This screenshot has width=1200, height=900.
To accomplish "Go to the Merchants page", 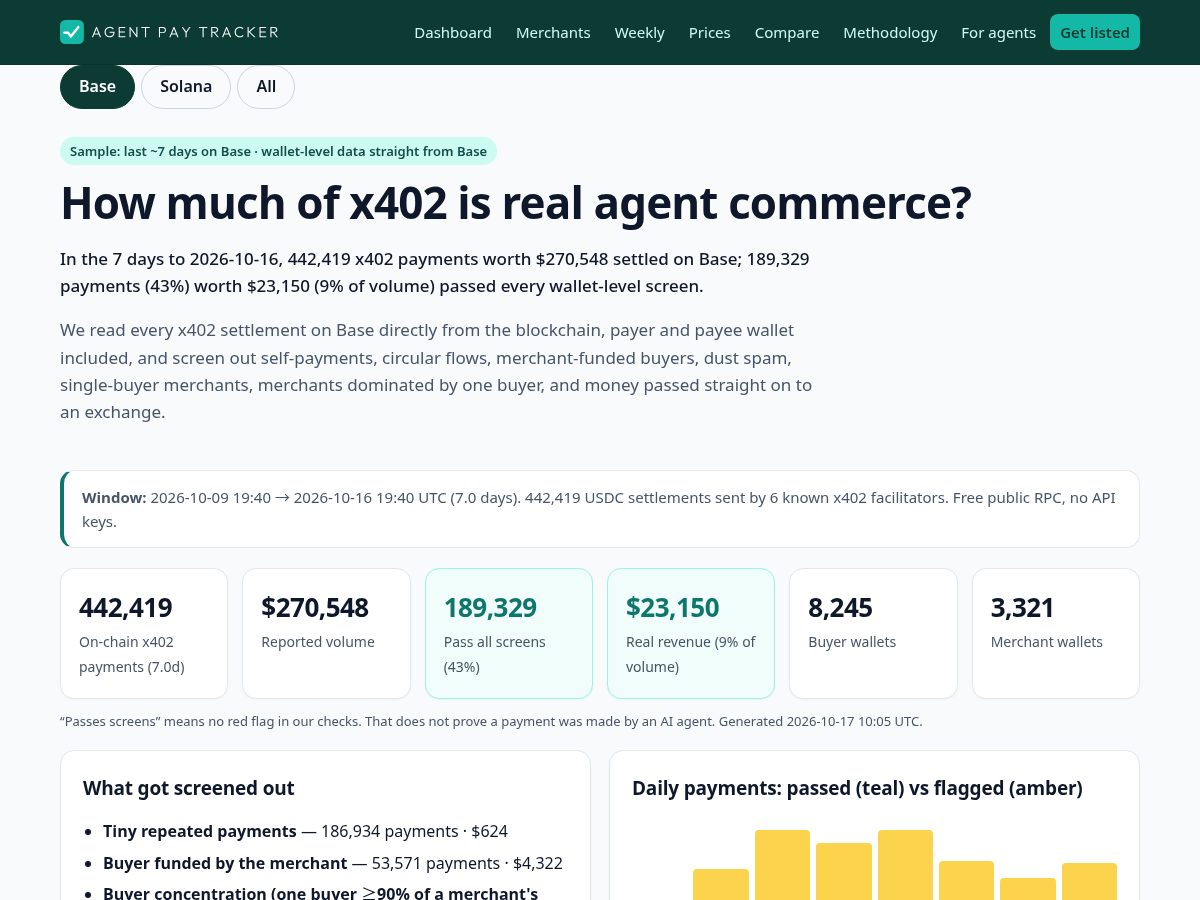I will (553, 32).
